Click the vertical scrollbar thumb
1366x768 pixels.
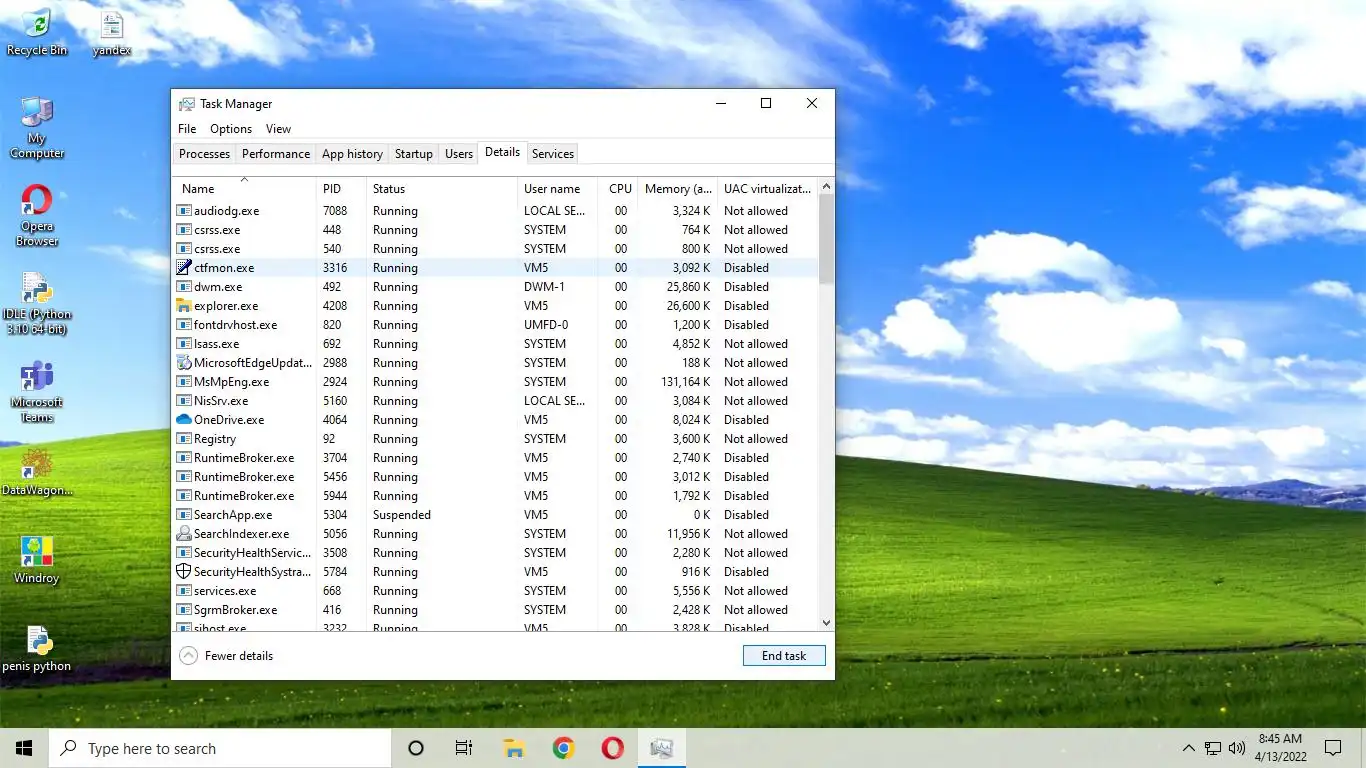click(826, 239)
